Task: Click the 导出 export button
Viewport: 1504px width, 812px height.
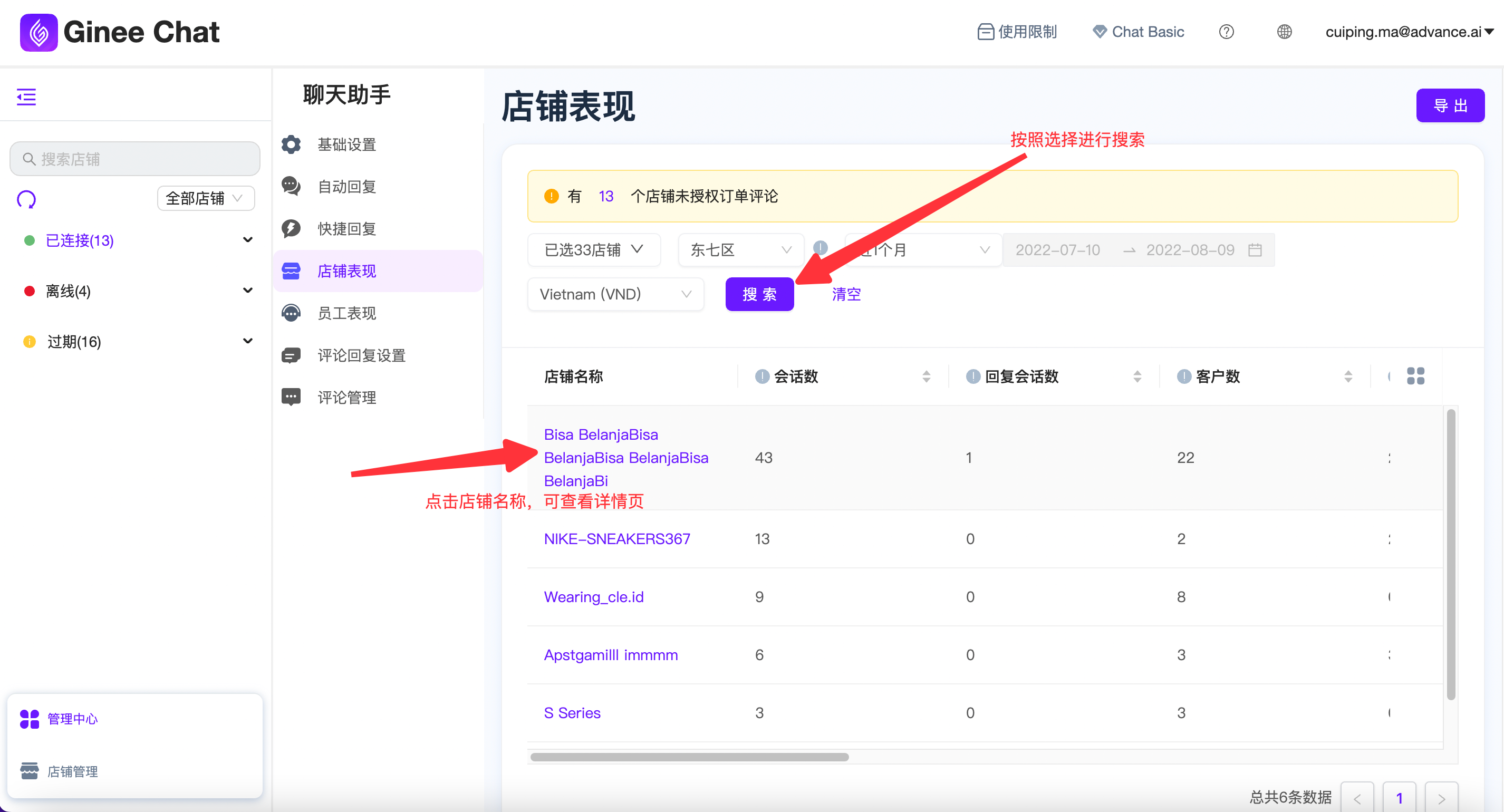Action: 1450,105
